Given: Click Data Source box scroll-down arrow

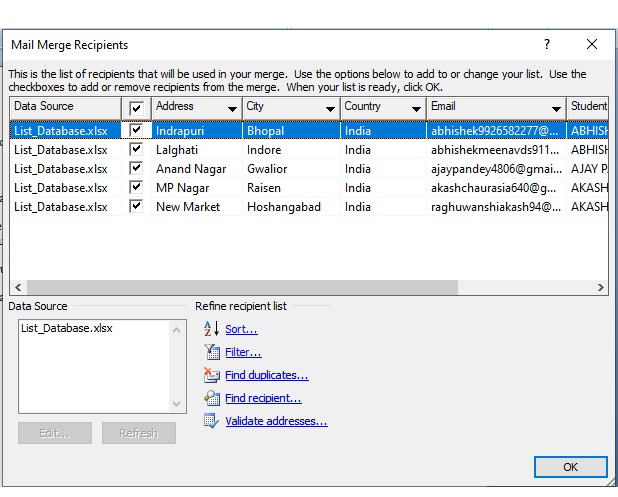Looking at the screenshot, I should [177, 404].
